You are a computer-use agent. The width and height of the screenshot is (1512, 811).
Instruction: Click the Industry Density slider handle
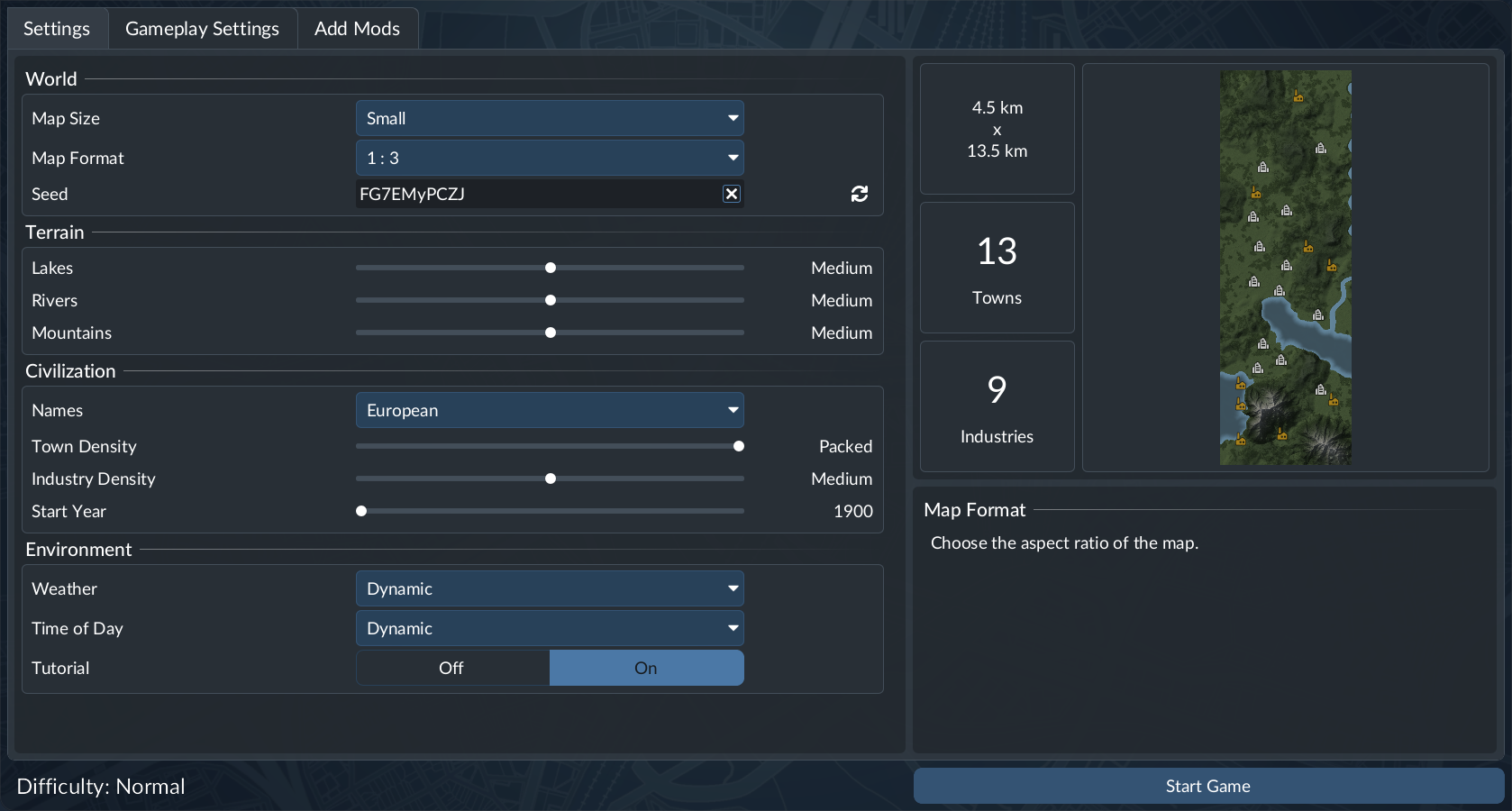551,478
